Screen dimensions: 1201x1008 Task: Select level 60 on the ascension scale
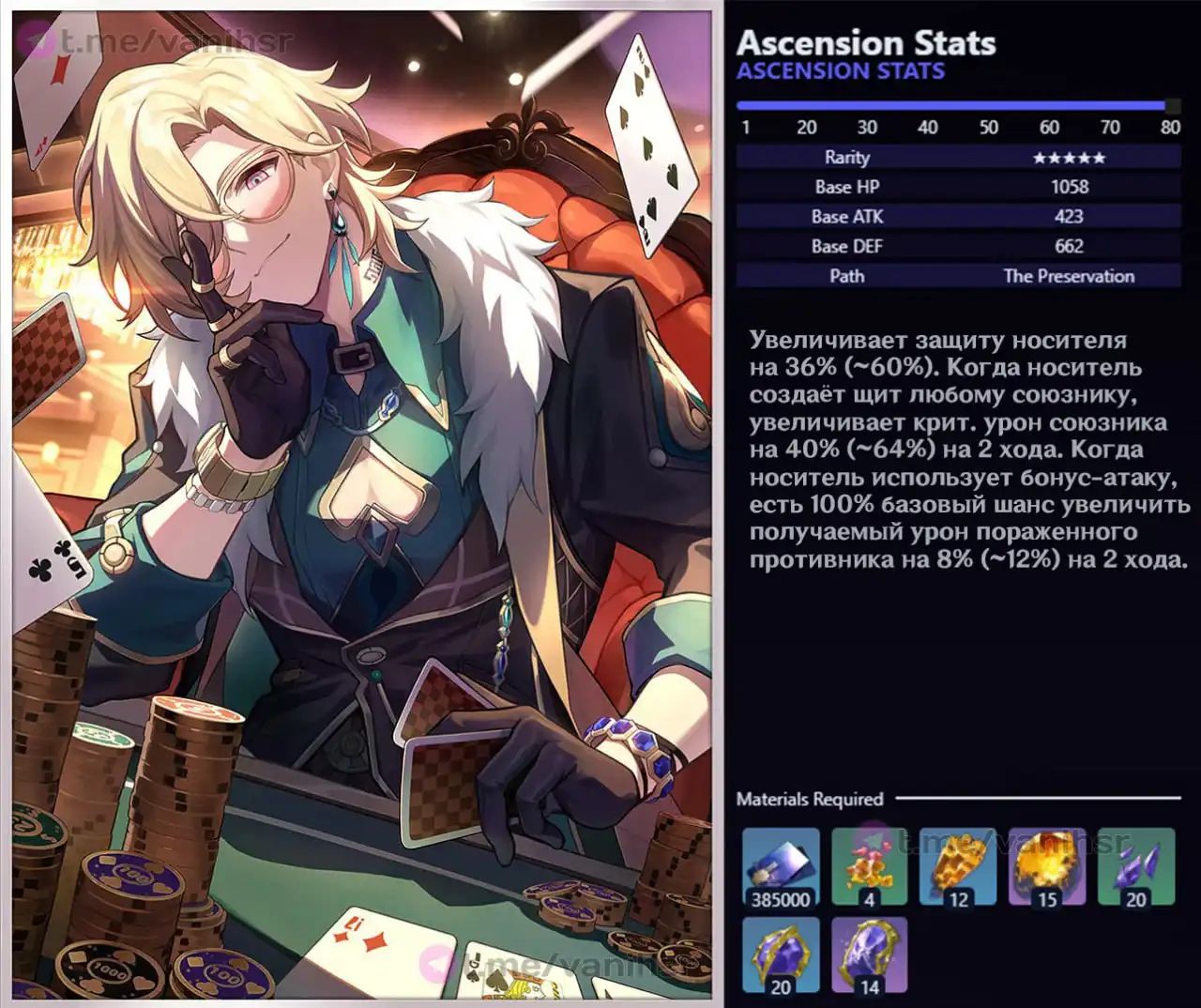click(1049, 128)
